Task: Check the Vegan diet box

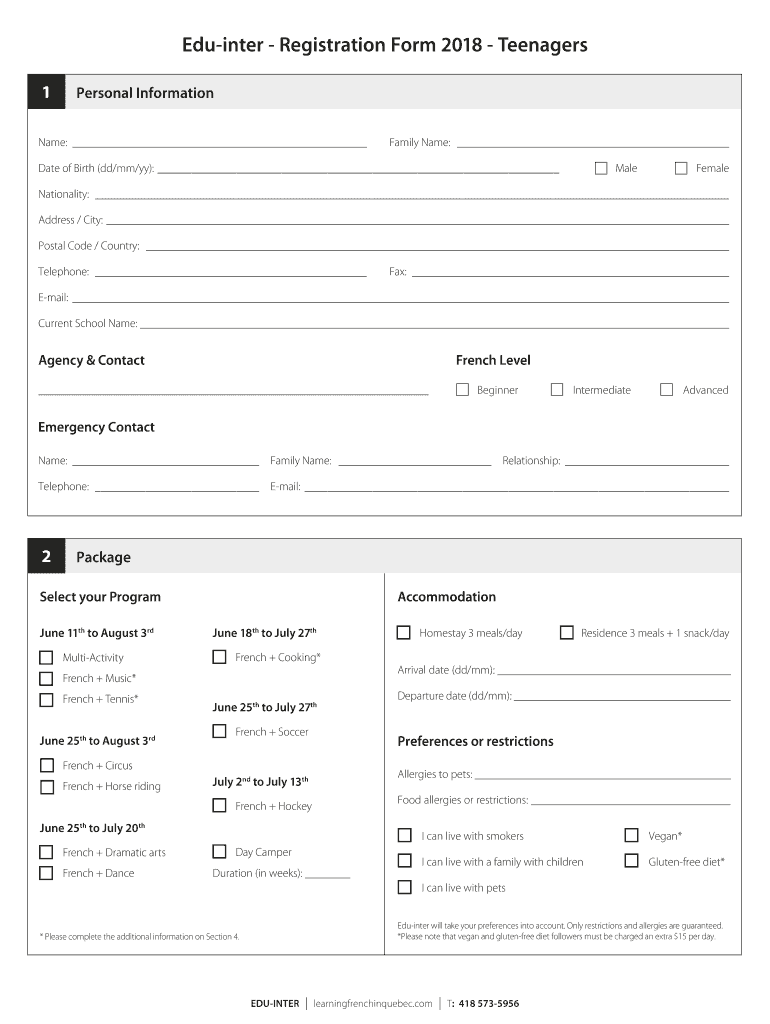Action: point(631,835)
